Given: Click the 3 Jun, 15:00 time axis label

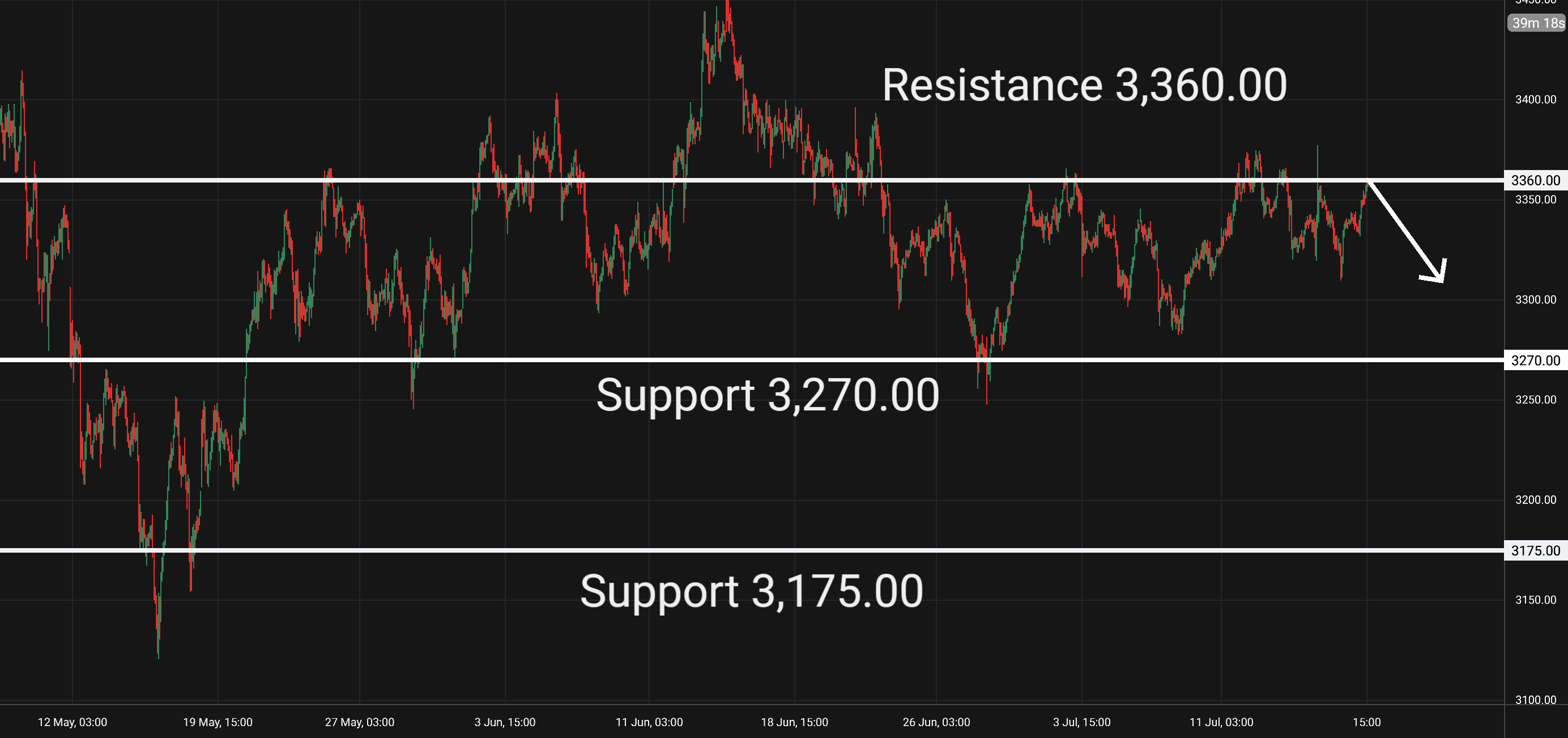Looking at the screenshot, I should (505, 722).
